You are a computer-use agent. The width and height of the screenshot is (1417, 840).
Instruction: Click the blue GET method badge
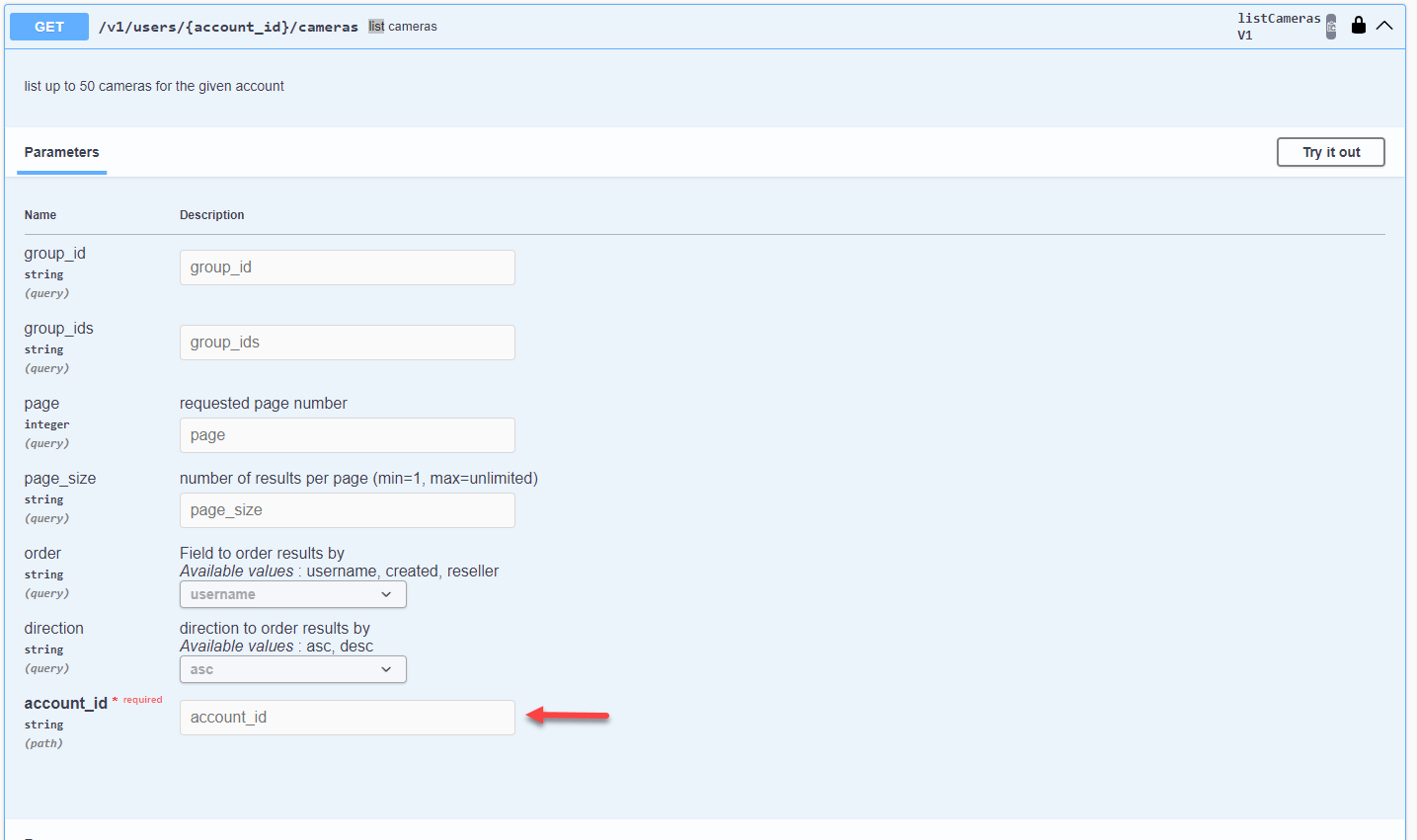[x=49, y=27]
